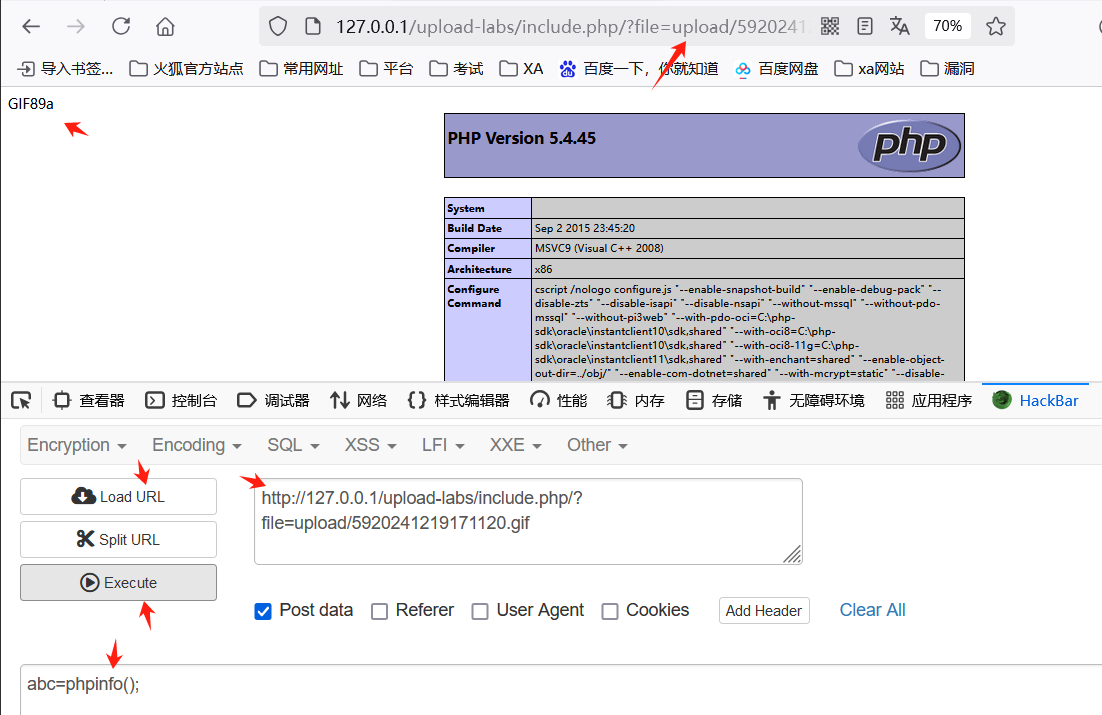
Task: Switch to the 控制台 console tab
Action: point(181,401)
